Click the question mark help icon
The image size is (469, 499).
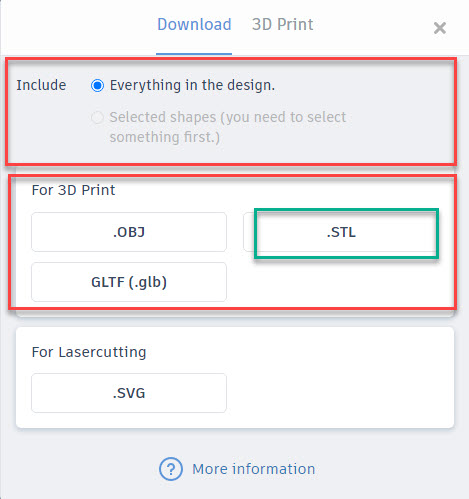click(x=171, y=469)
